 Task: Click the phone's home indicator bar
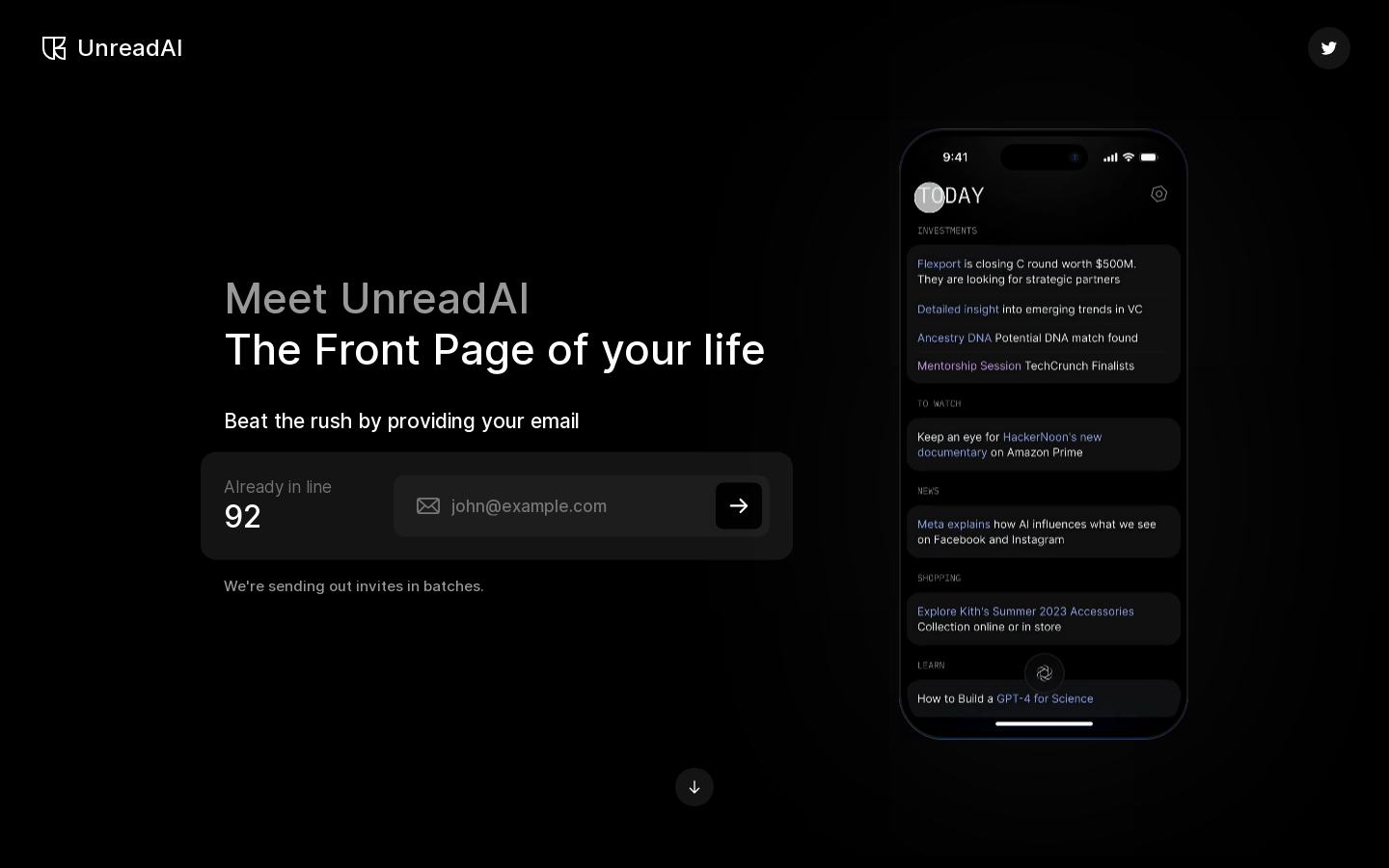coord(1044,723)
